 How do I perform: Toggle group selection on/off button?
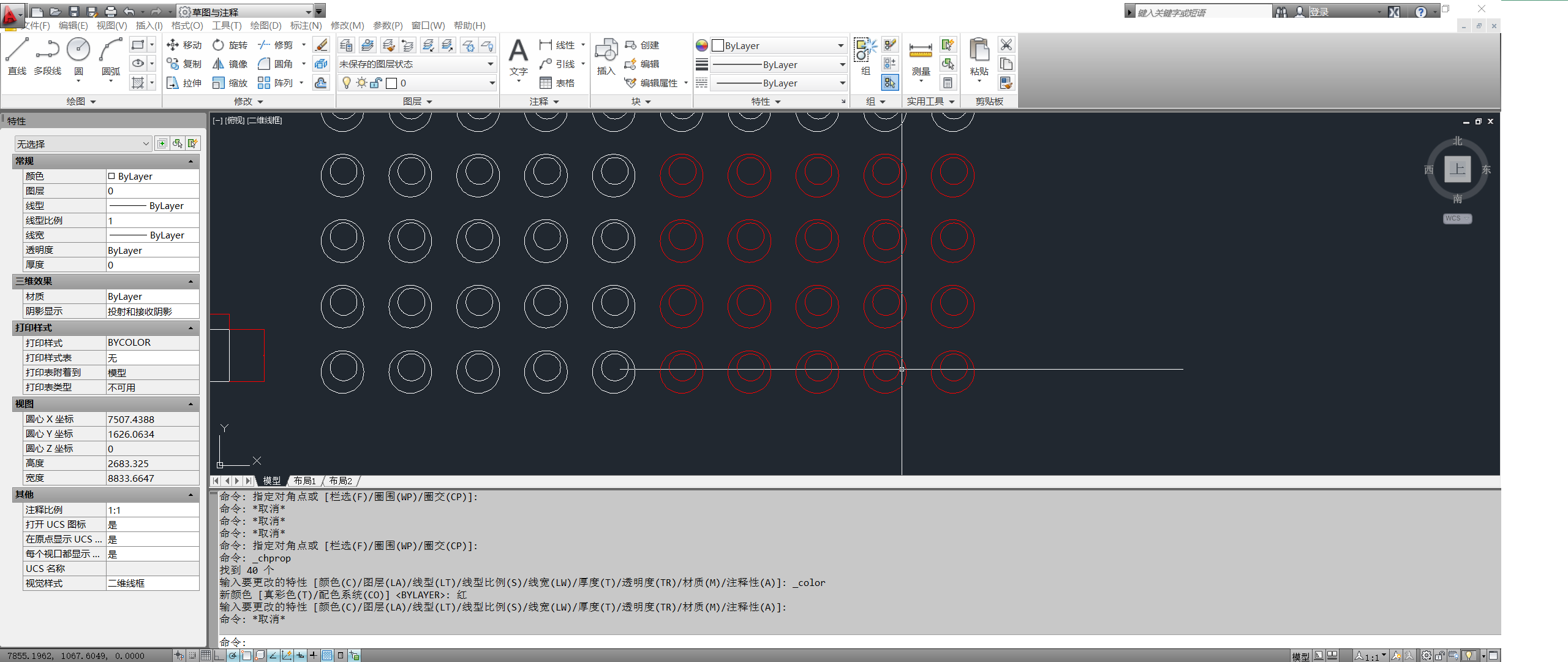point(889,83)
